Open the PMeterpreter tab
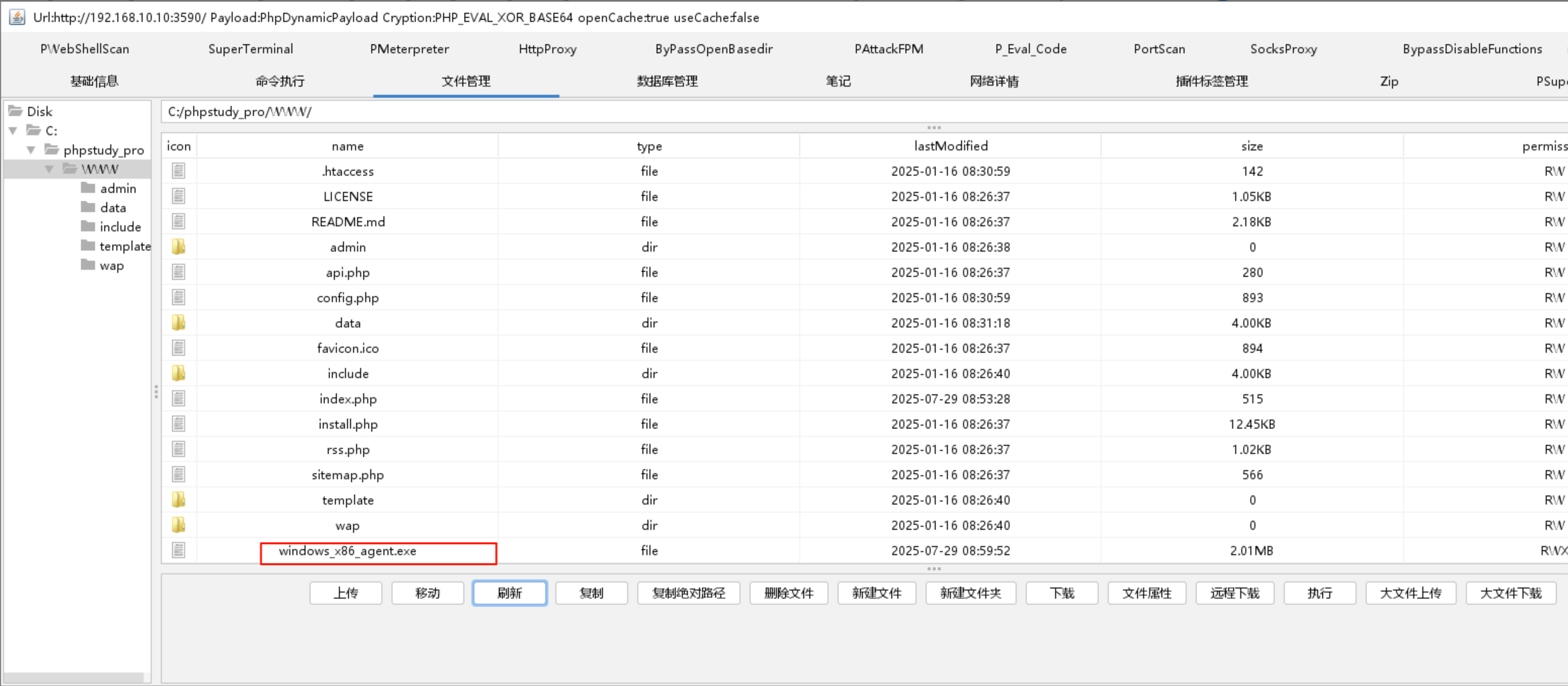 coord(409,49)
